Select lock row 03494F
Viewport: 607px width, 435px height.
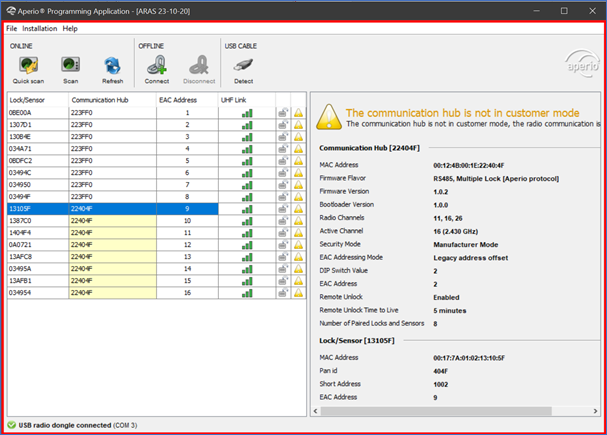[156, 197]
